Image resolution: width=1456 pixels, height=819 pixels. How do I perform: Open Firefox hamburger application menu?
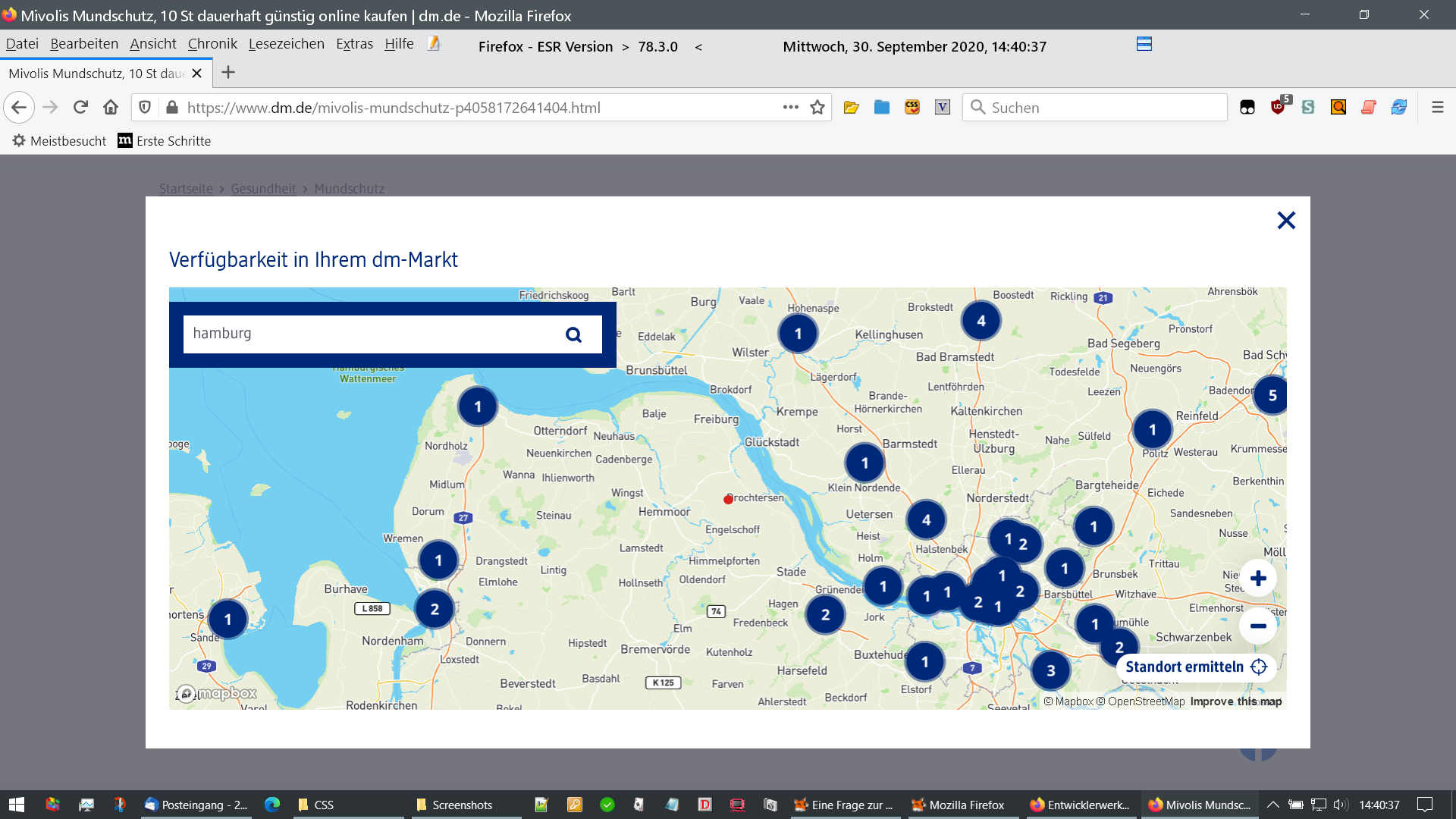tap(1437, 108)
